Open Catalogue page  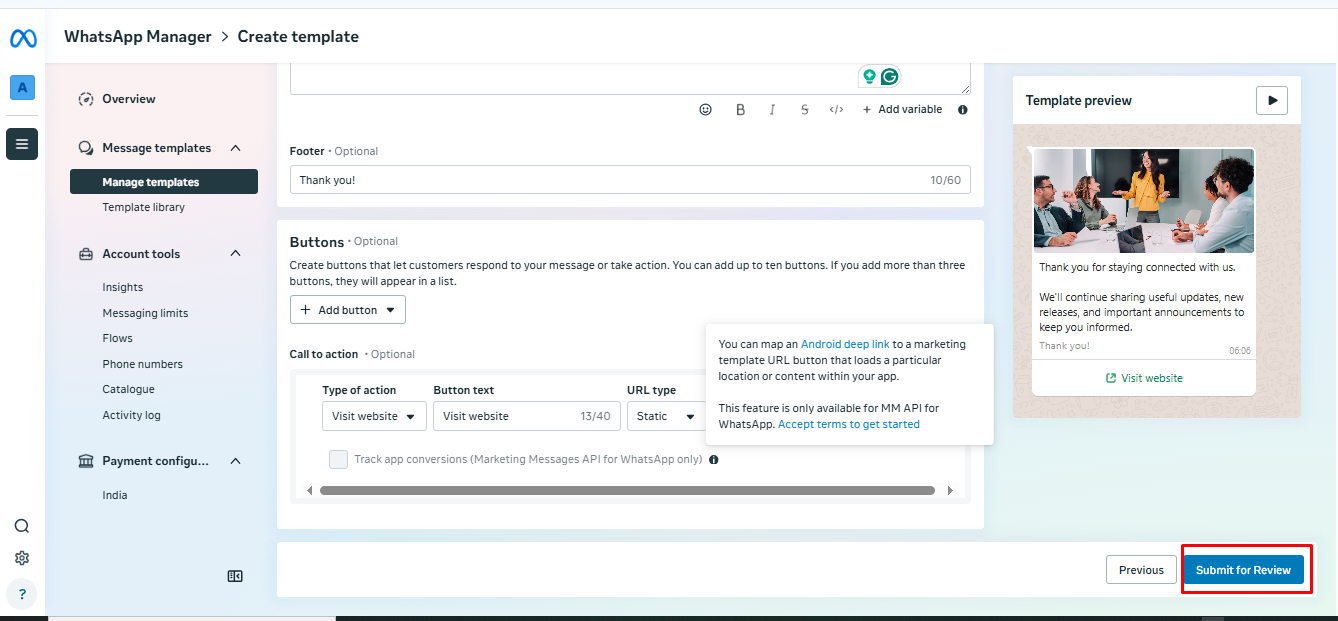[x=129, y=389]
